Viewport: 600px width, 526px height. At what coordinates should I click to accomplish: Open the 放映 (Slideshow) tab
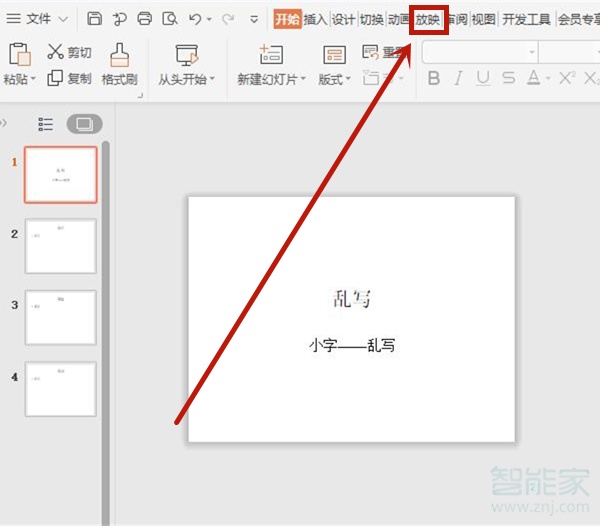428,19
